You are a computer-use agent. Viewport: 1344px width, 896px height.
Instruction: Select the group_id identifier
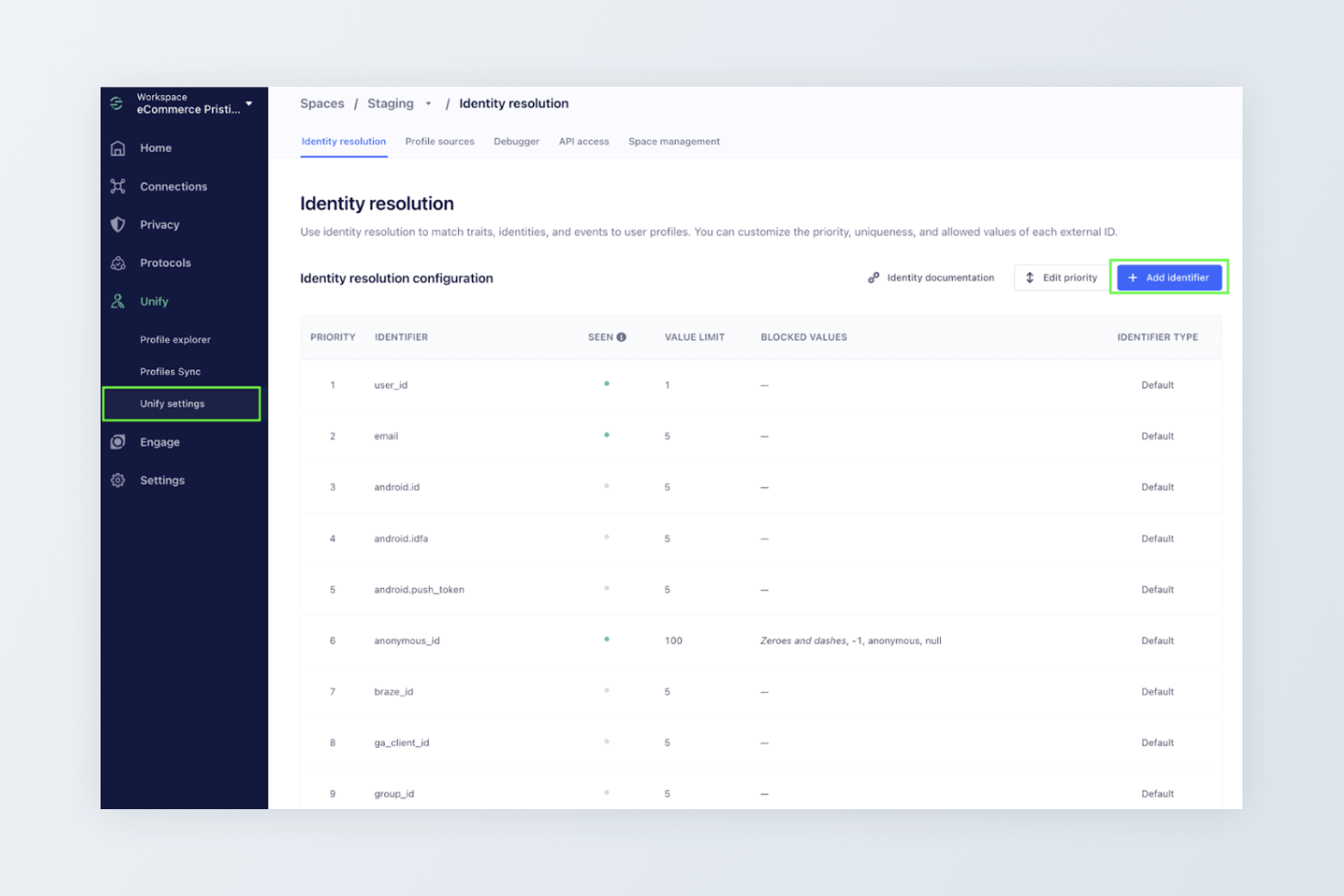pyautogui.click(x=394, y=795)
